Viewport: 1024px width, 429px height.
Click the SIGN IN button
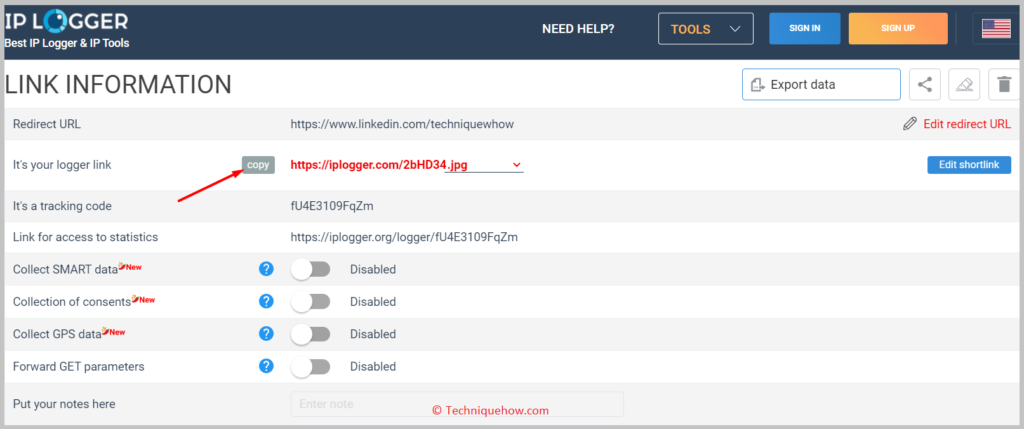[805, 29]
